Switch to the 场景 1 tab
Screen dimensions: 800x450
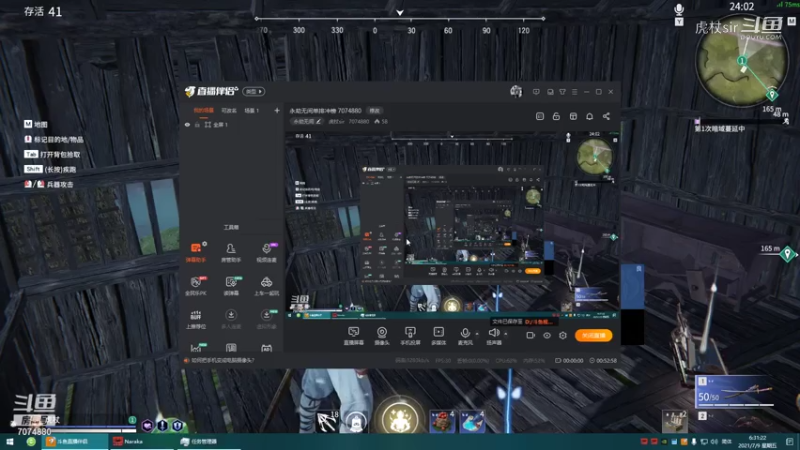pyautogui.click(x=252, y=110)
